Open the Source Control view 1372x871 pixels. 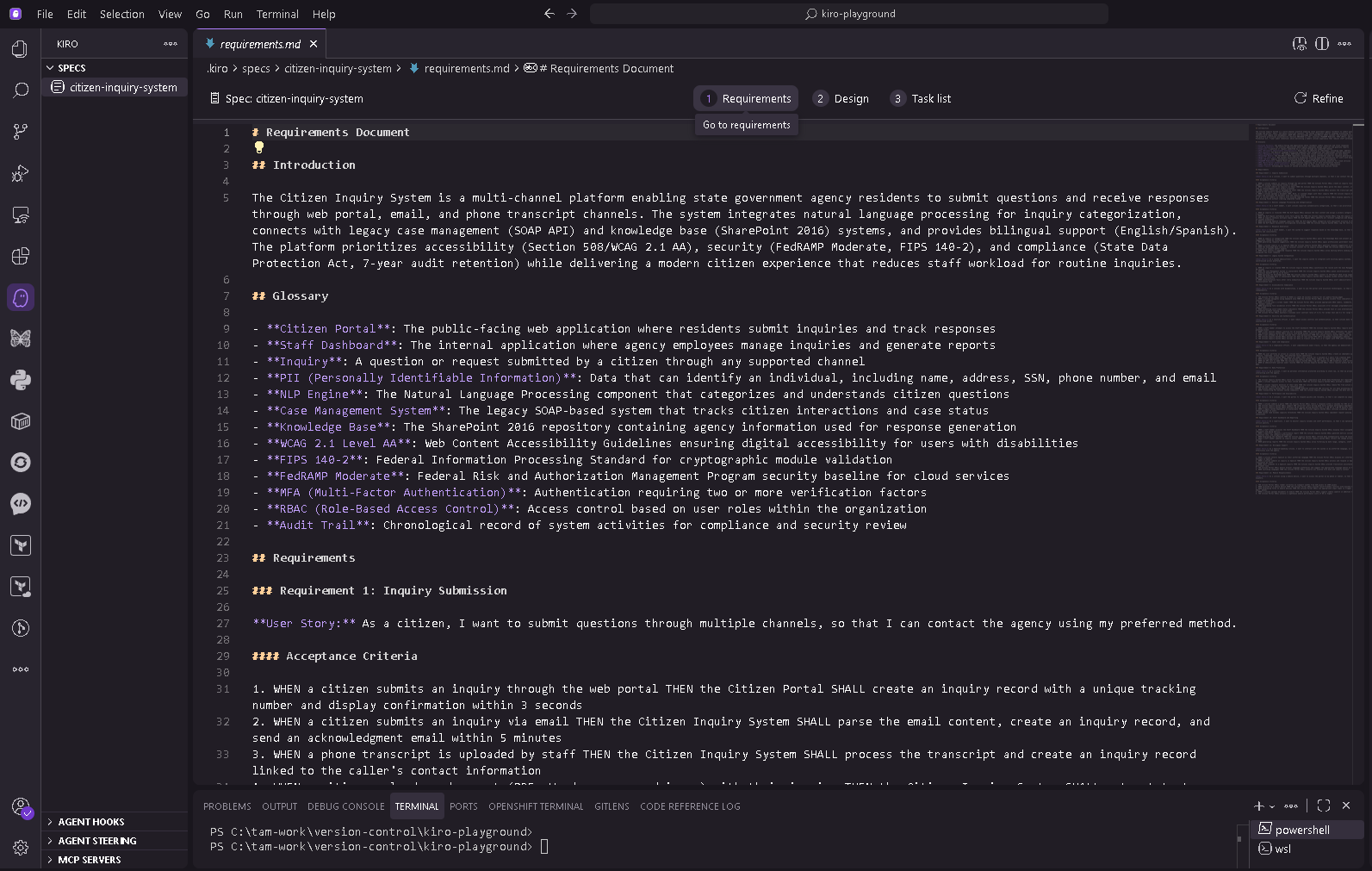pyautogui.click(x=20, y=132)
